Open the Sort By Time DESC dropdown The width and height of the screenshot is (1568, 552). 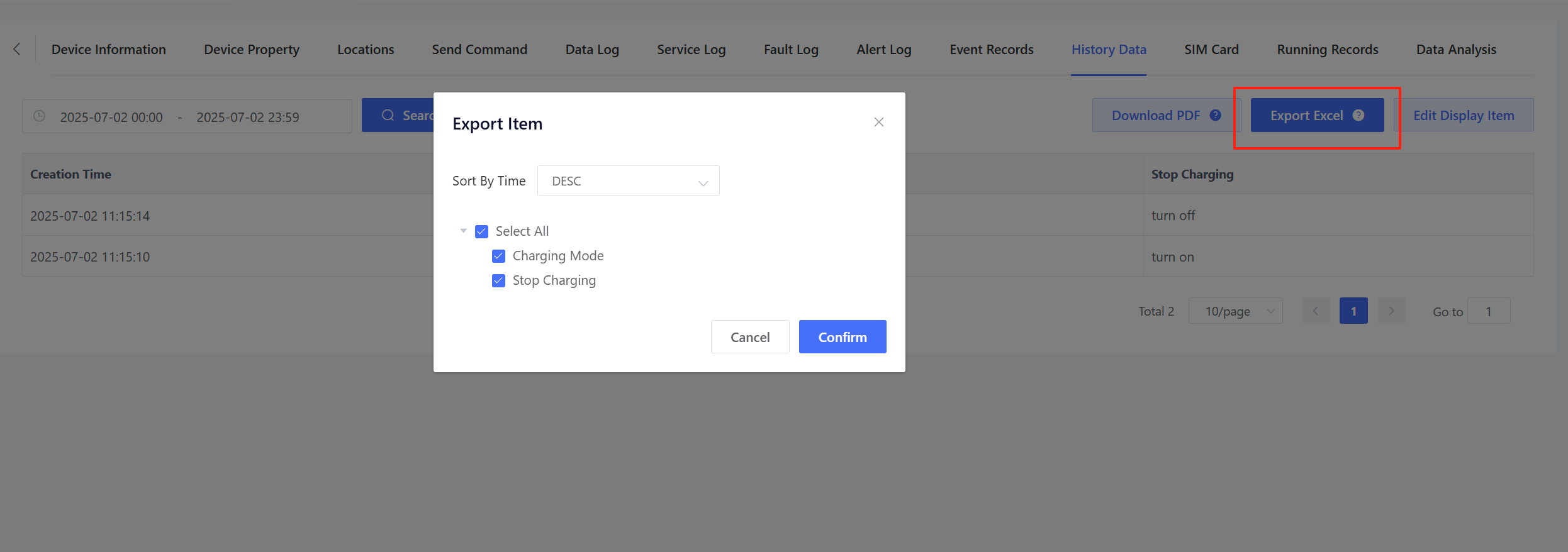click(x=628, y=181)
